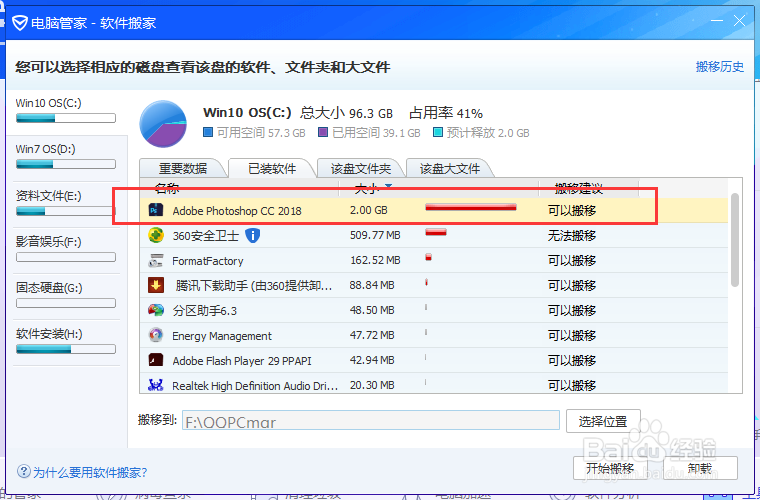This screenshot has height=500, width=760.
Task: Select the 腾讯下载助手 row name
Action: pos(253,285)
